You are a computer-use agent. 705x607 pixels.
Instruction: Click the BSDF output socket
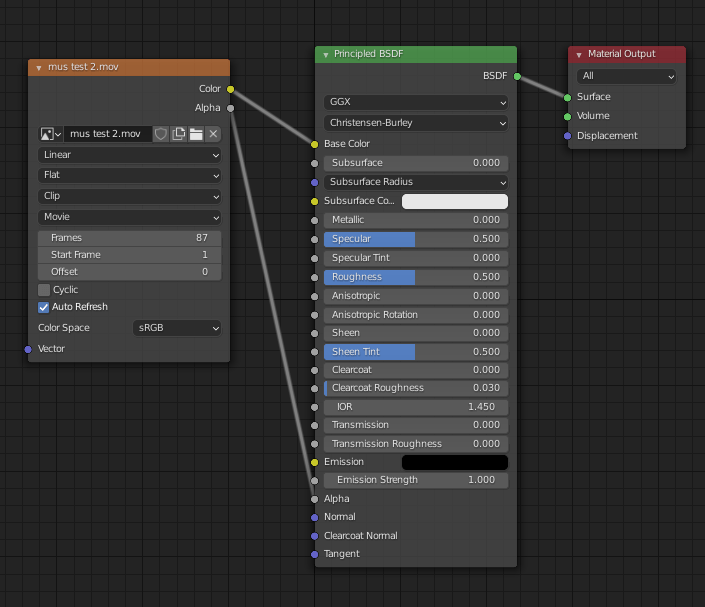pos(517,76)
